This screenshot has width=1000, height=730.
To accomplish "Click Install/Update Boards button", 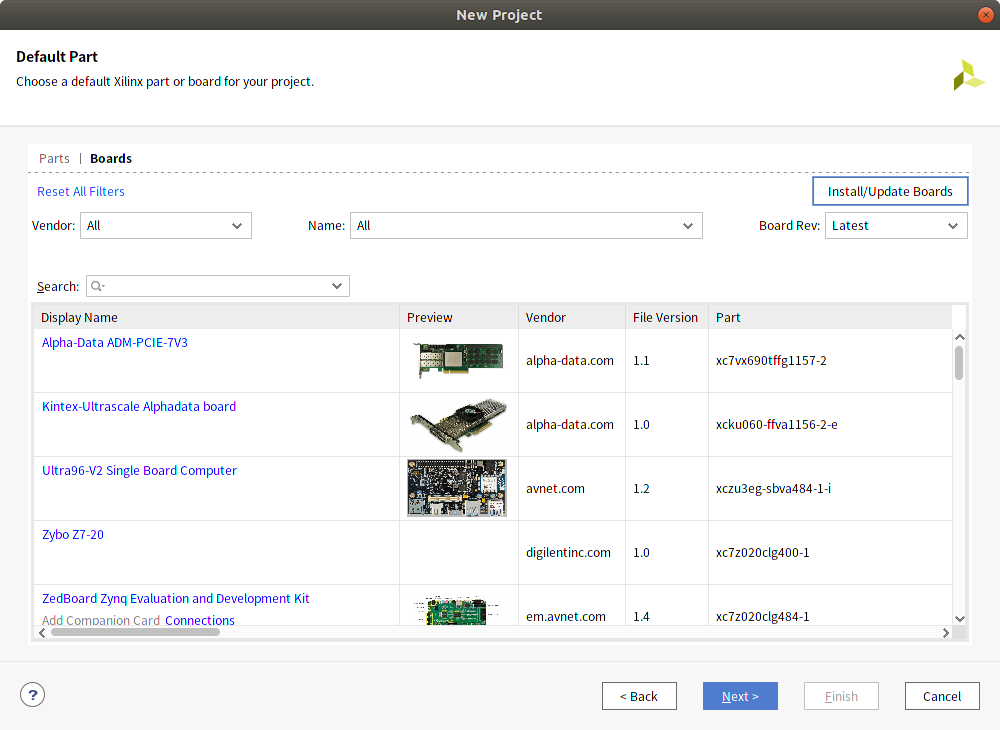I will coord(890,191).
